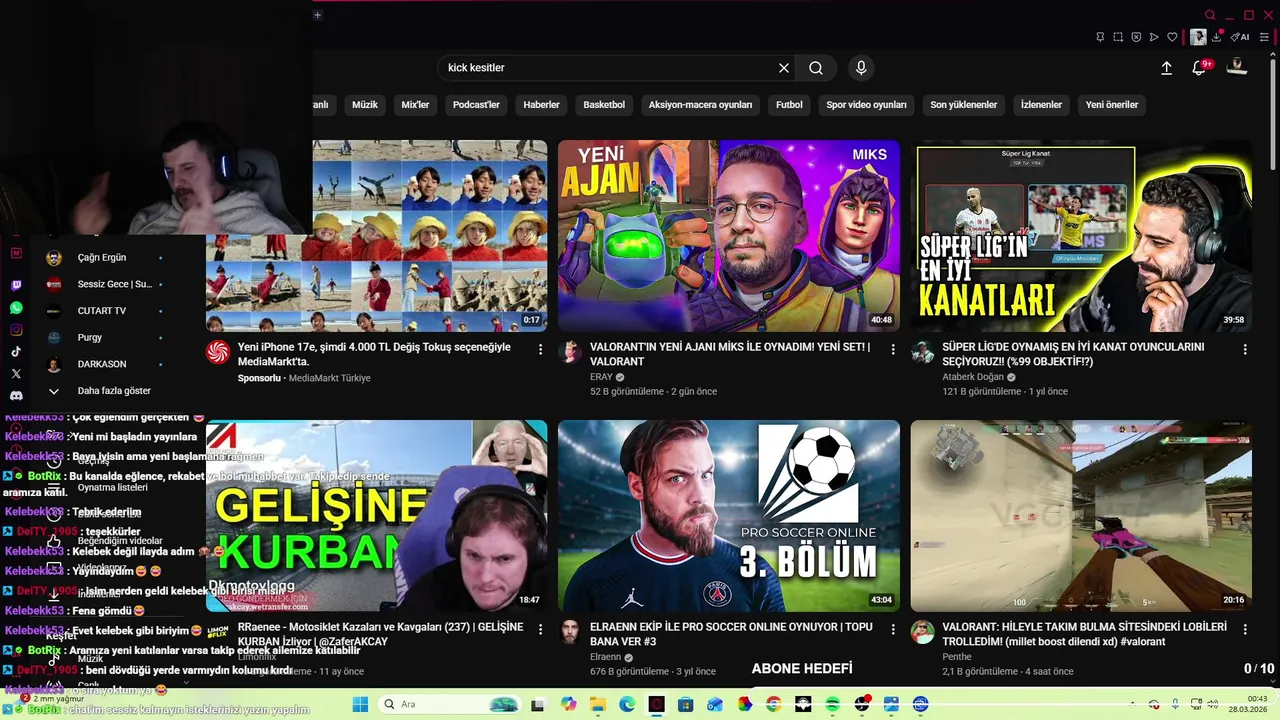Open Penthe channel name link
This screenshot has width=1280, height=720.
958,657
